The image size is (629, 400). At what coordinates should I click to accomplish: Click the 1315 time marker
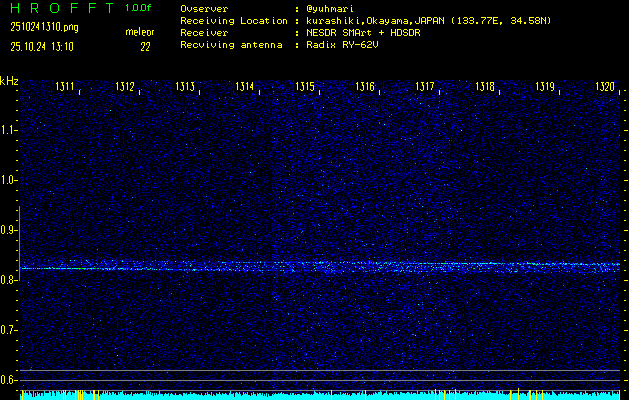(x=305, y=88)
